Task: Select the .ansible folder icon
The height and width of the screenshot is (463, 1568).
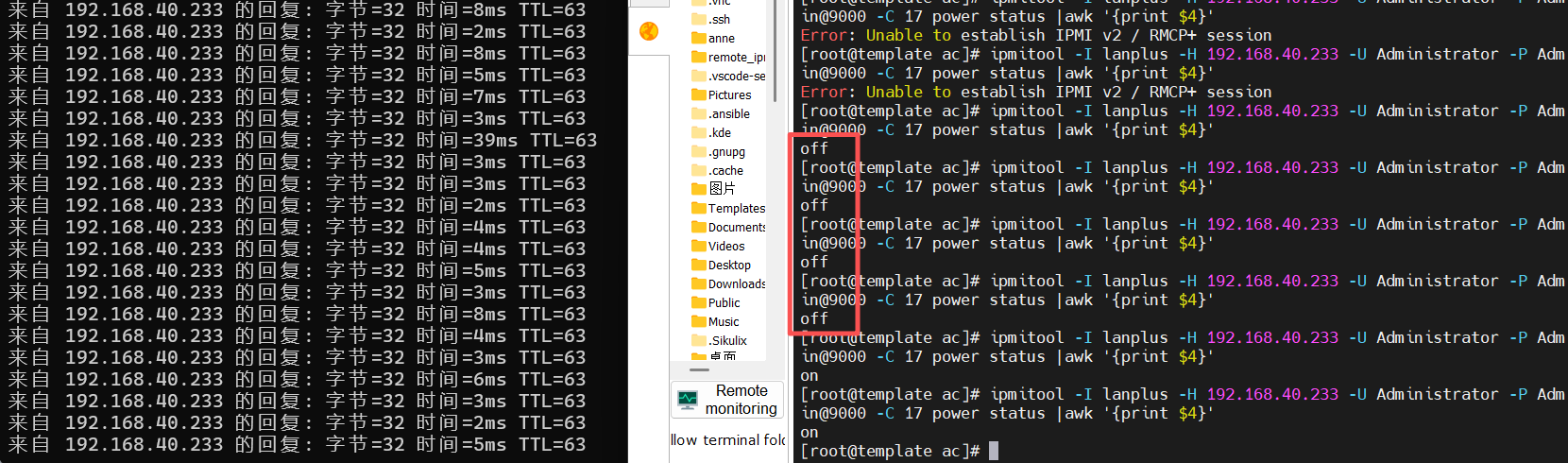Action: (x=699, y=113)
